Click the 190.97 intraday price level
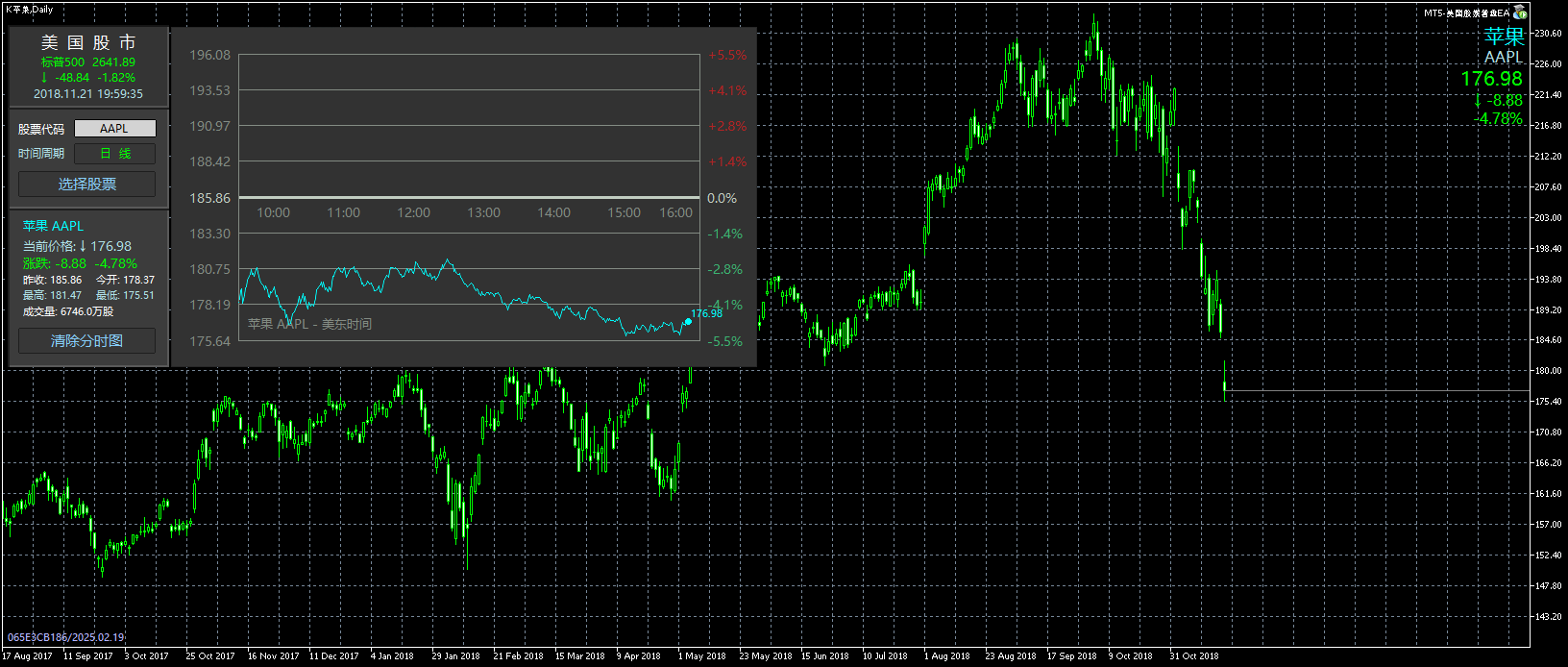 point(209,126)
